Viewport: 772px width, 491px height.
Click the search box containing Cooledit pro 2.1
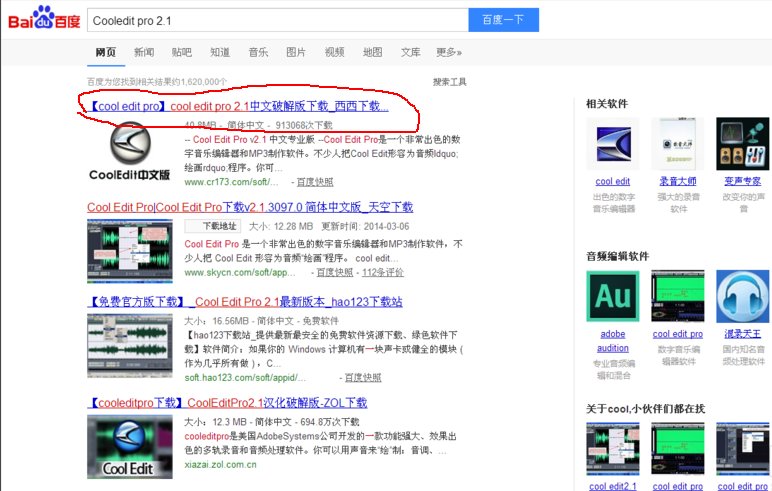click(278, 20)
